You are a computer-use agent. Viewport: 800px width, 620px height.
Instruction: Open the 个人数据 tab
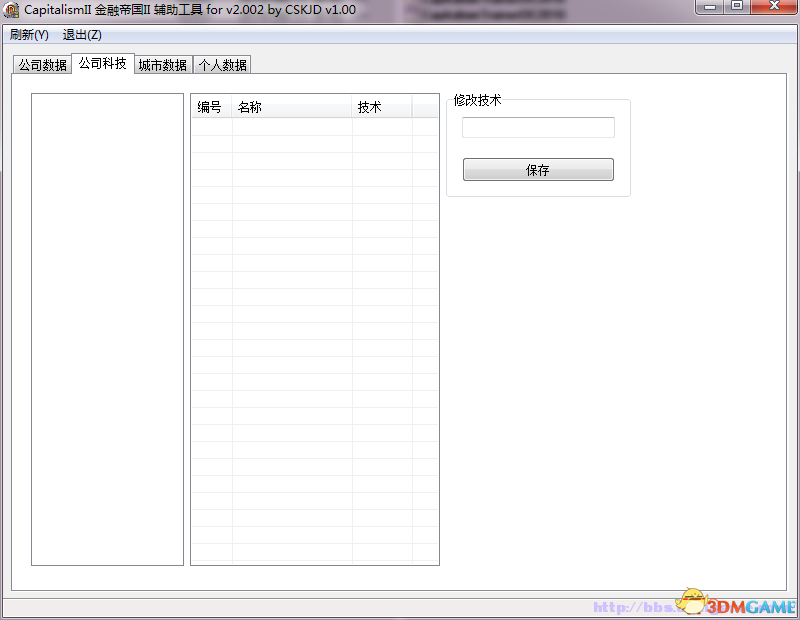(222, 65)
